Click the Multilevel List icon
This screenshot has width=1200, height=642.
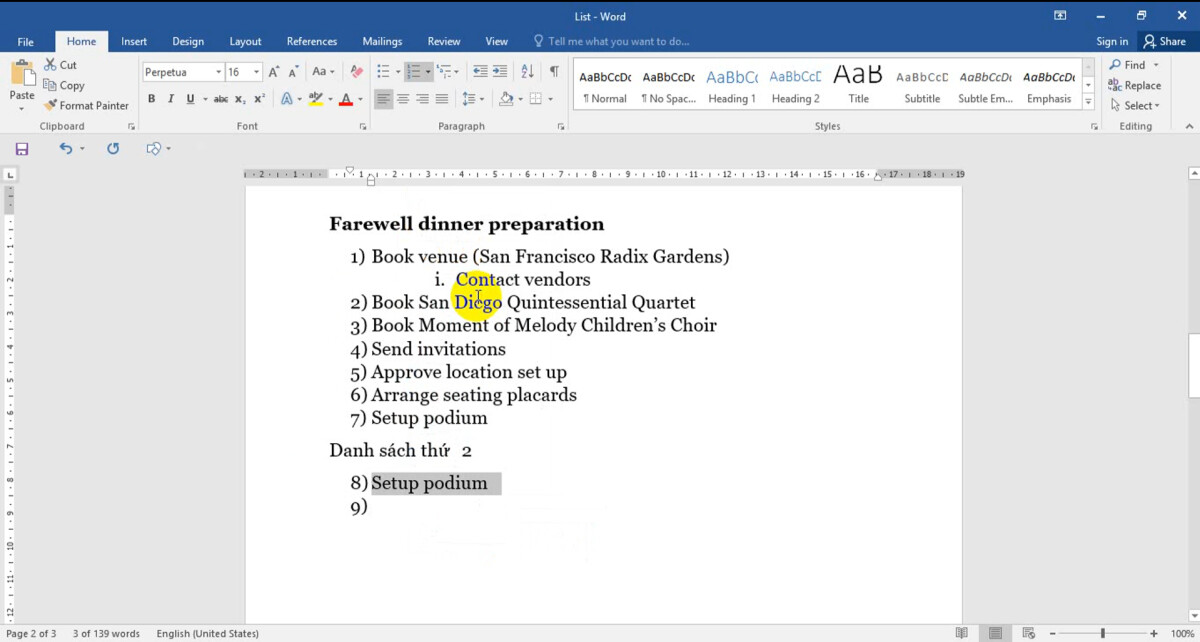click(443, 72)
